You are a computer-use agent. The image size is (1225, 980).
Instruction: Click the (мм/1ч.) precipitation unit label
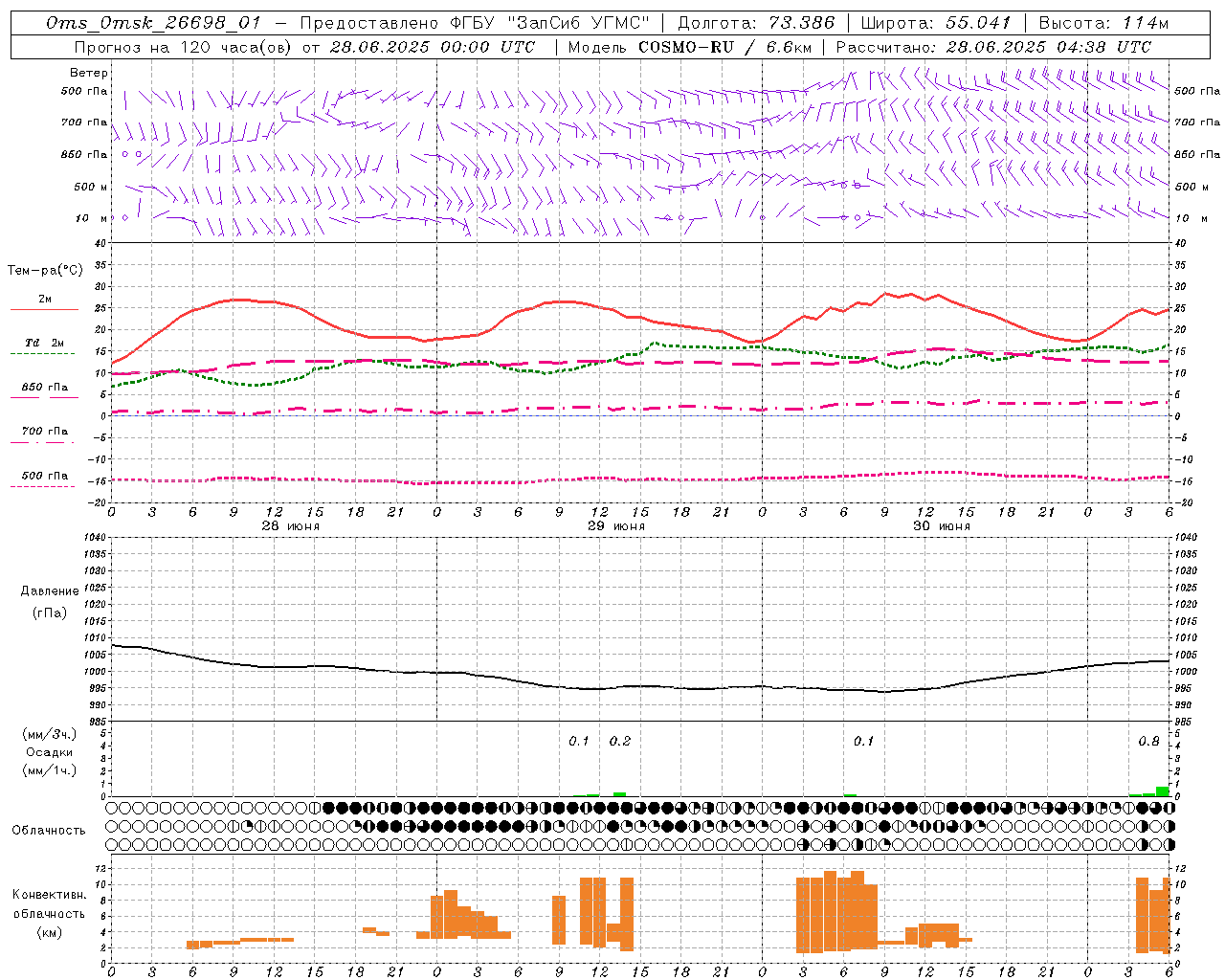point(50,770)
